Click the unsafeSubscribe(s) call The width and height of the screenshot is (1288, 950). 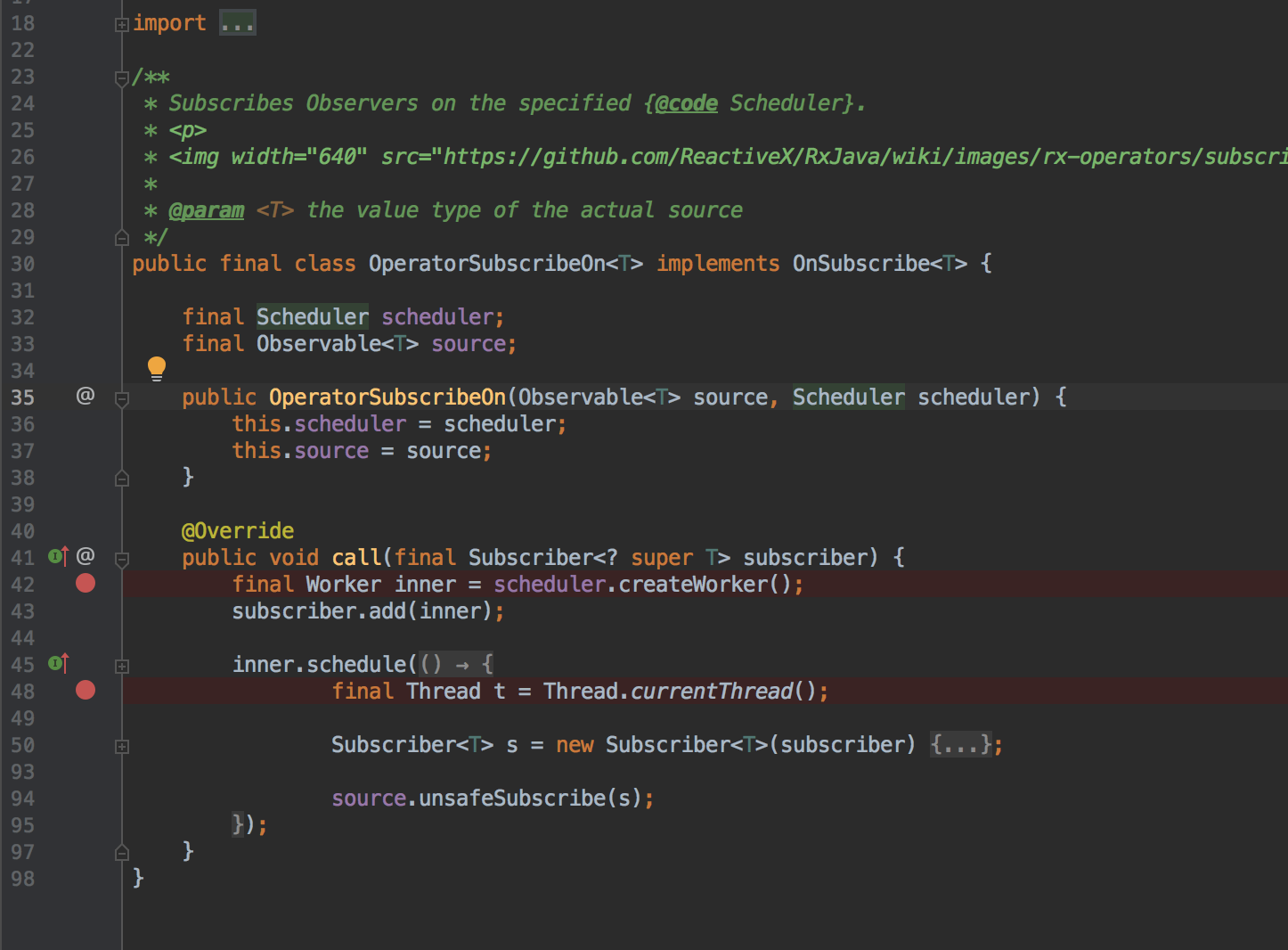530,798
